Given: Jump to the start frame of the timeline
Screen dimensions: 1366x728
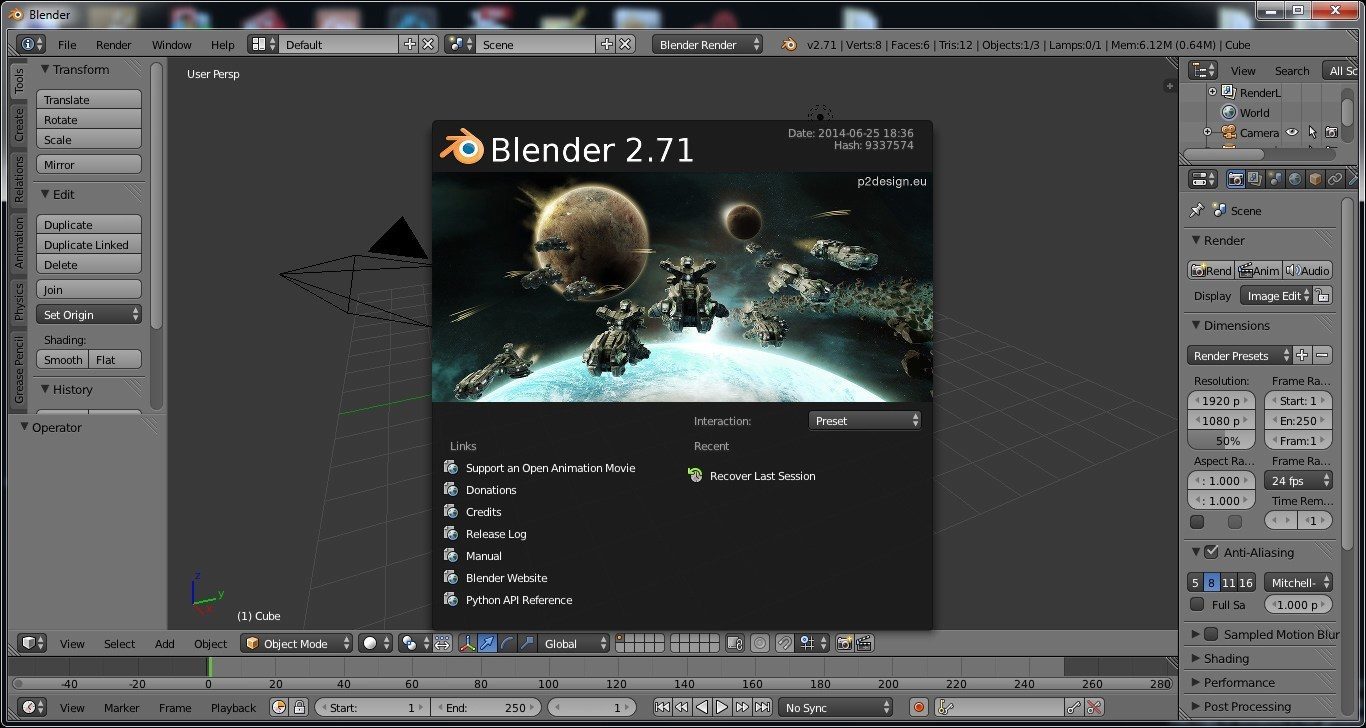Looking at the screenshot, I should coord(662,707).
